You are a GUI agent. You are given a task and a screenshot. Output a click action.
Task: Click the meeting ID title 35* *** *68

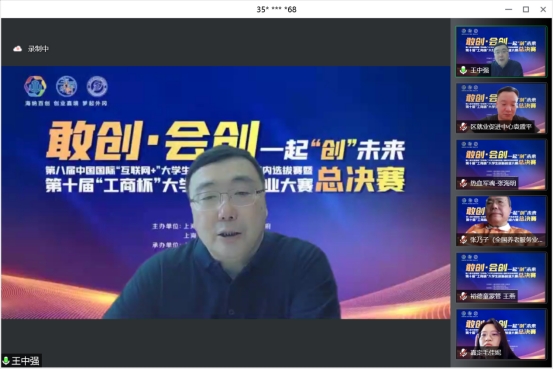tap(276, 10)
